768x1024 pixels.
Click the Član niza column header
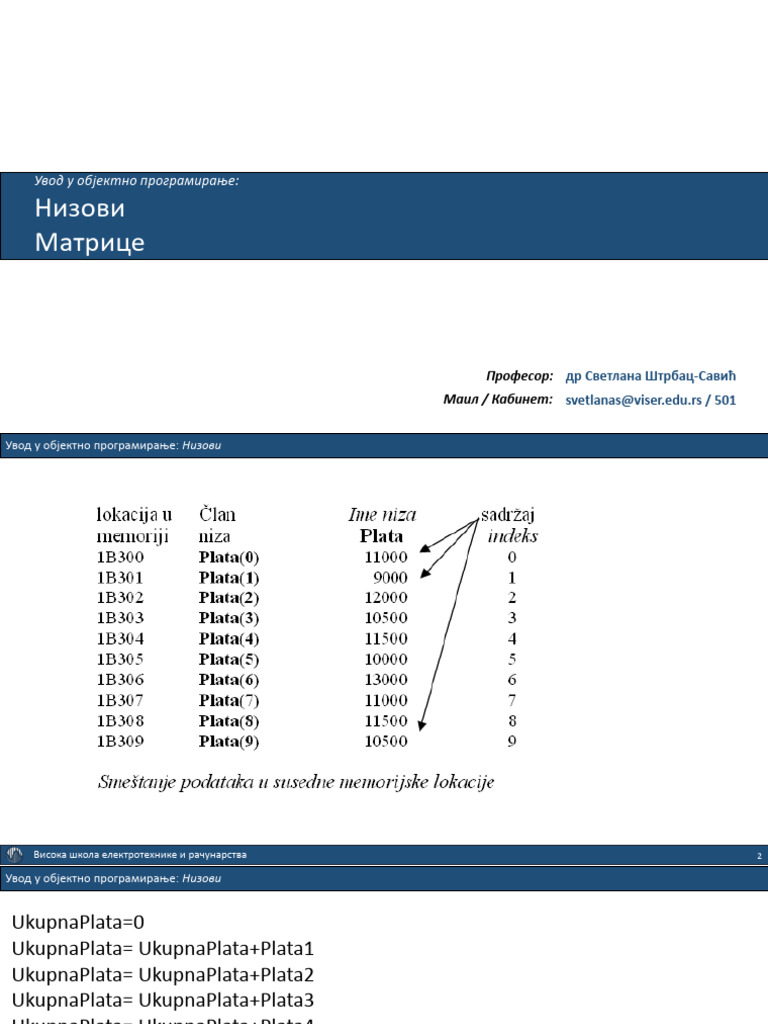click(217, 525)
